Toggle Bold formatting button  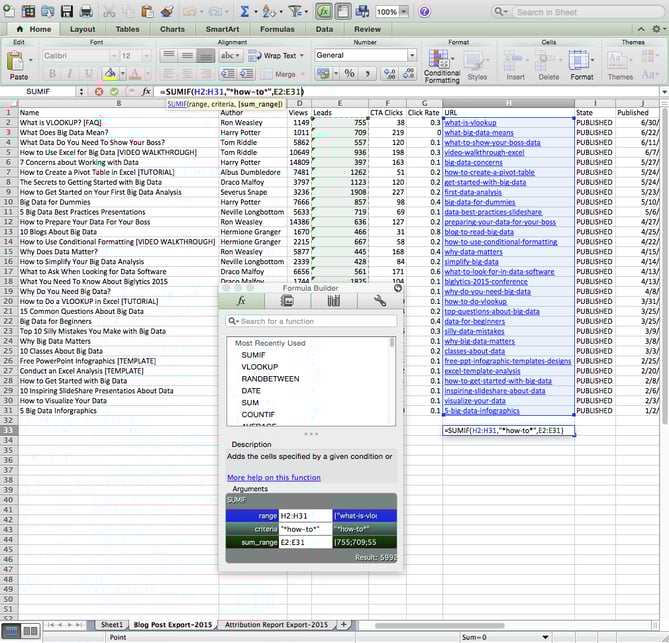coord(50,74)
